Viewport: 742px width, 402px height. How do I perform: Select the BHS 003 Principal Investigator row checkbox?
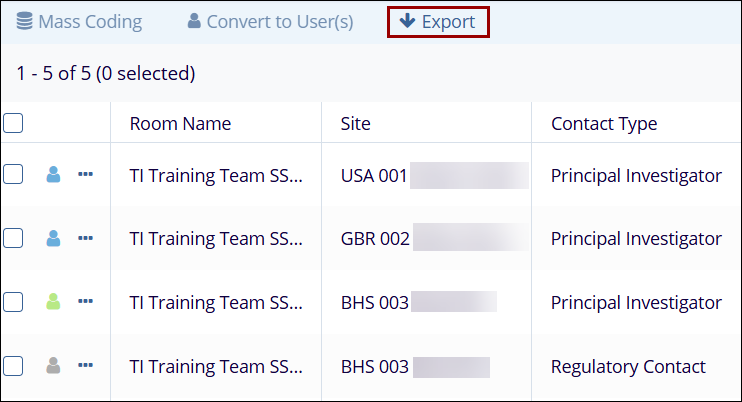[13, 302]
